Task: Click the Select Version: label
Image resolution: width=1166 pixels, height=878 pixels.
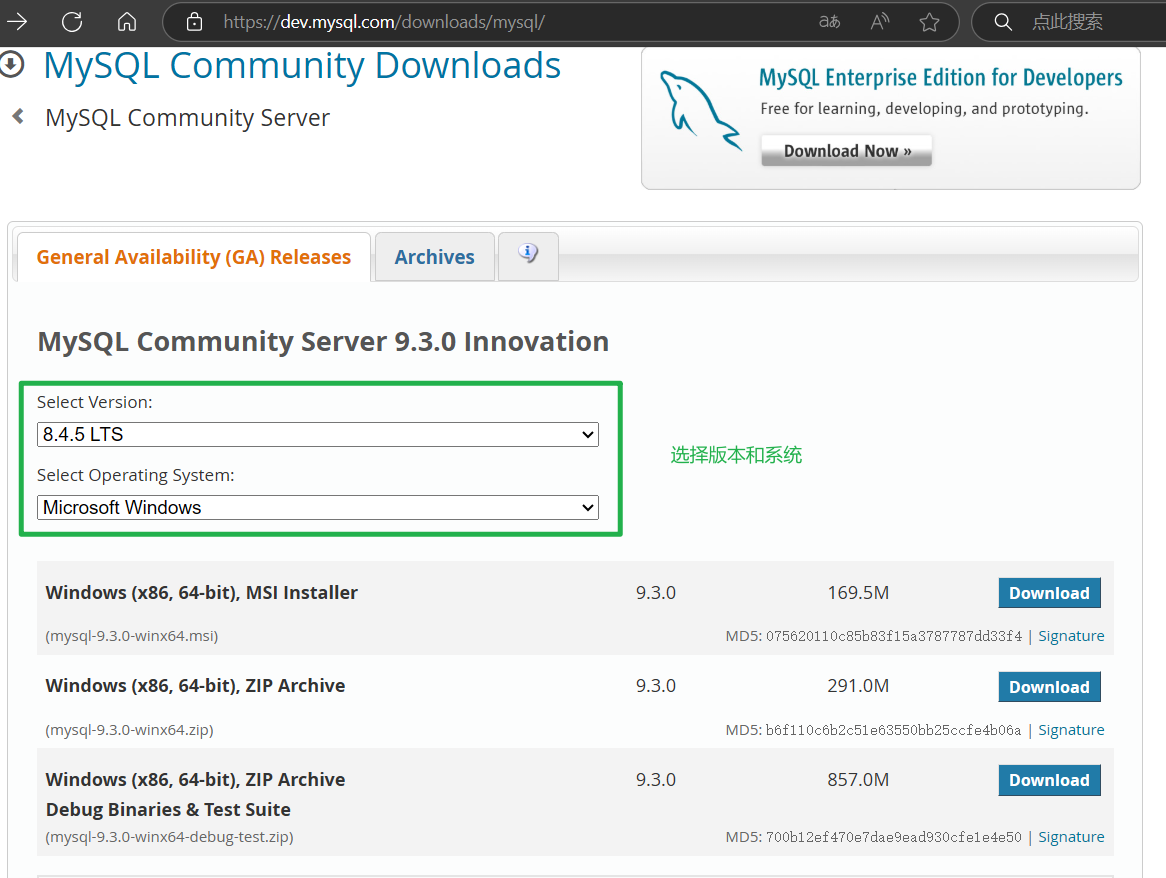Action: (94, 401)
